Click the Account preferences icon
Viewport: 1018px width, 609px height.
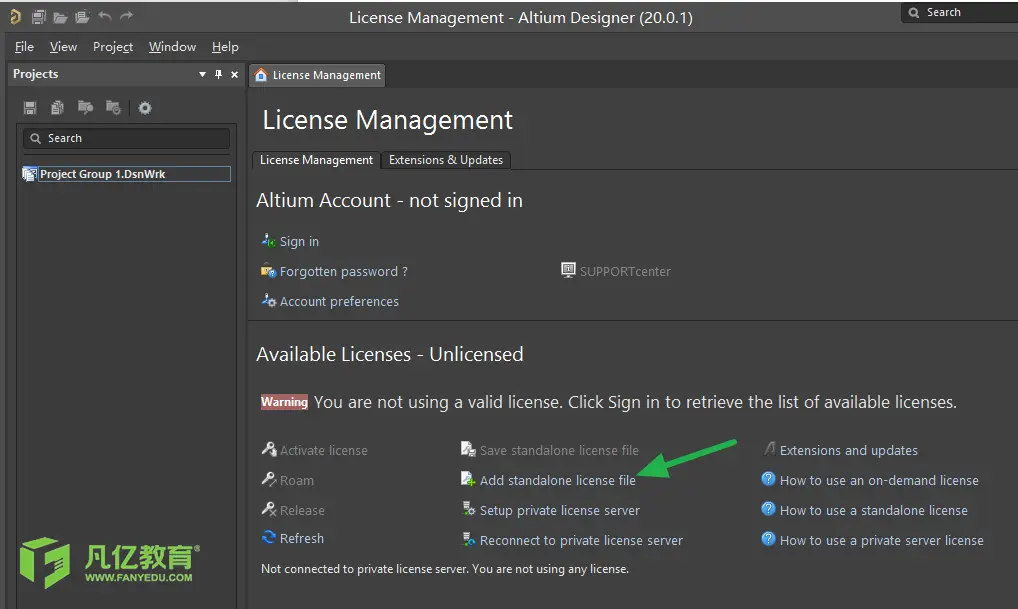tap(268, 300)
